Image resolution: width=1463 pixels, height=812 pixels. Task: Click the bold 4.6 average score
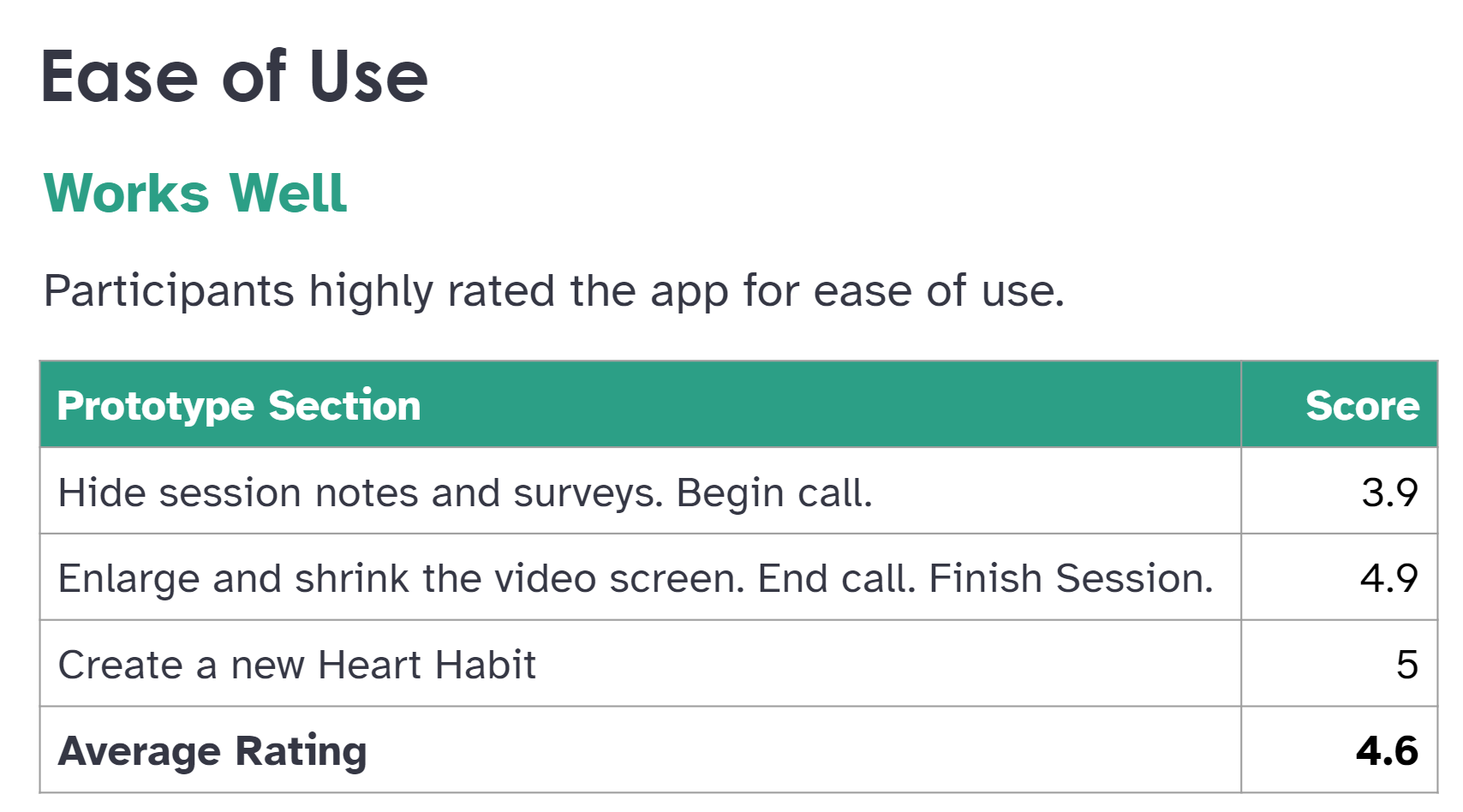click(x=1387, y=751)
